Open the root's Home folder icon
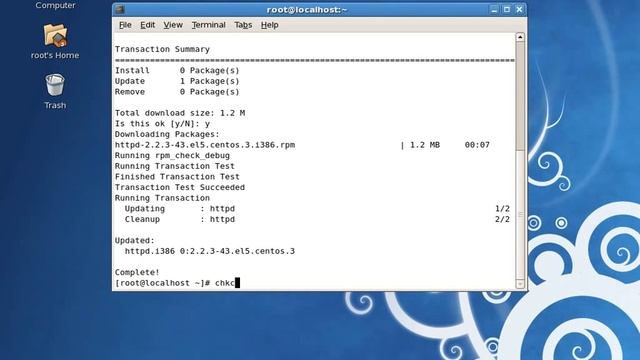Viewport: 640px width, 360px height. [x=55, y=35]
